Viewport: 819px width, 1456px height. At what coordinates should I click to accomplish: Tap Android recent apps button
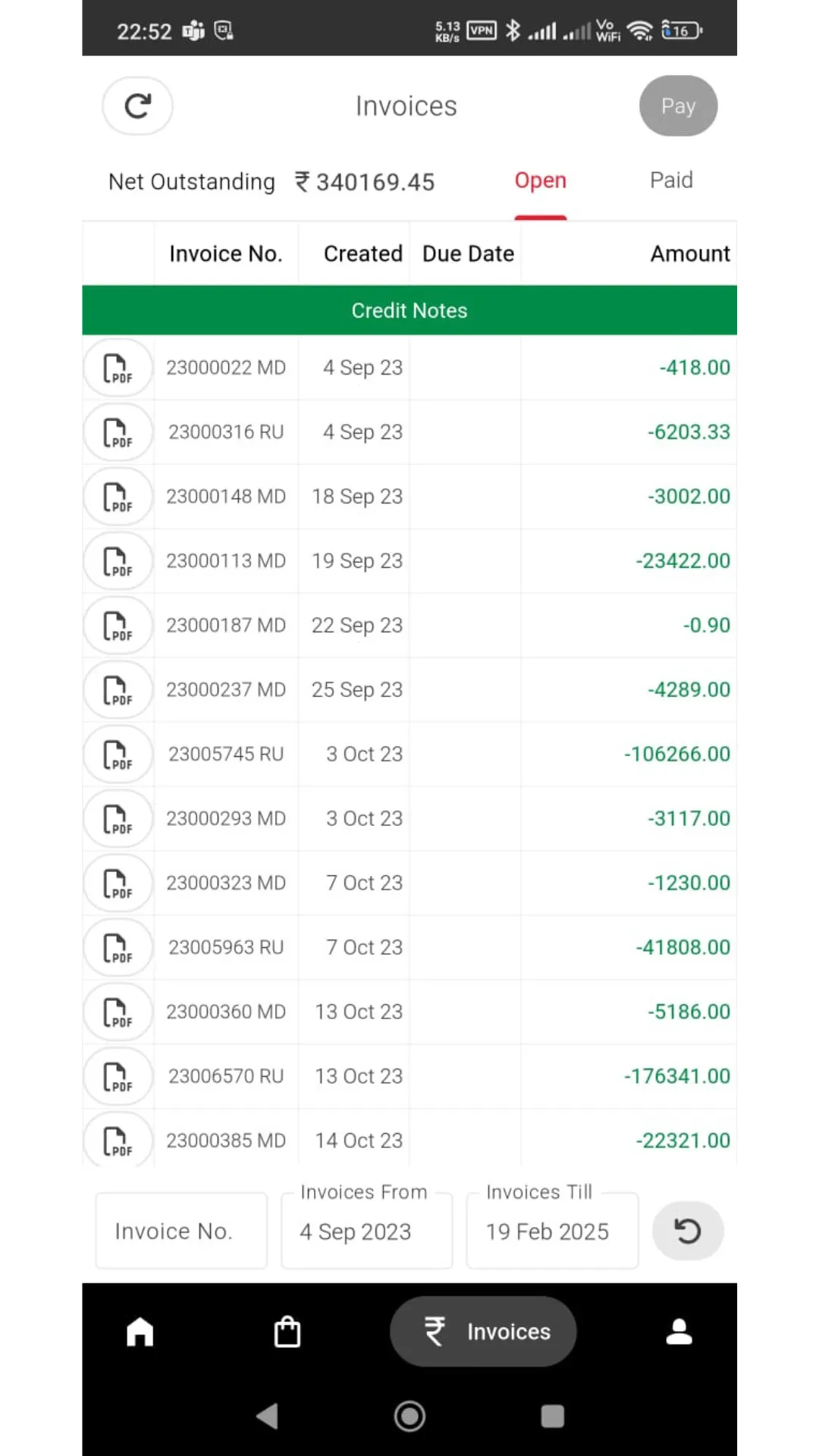point(552,1416)
